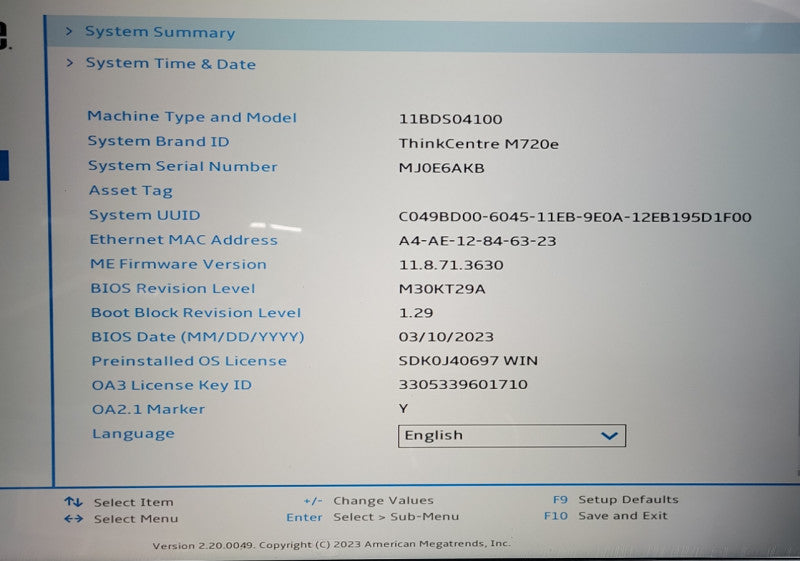800x561 pixels.
Task: Click Setup Defaults
Action: tap(628, 499)
